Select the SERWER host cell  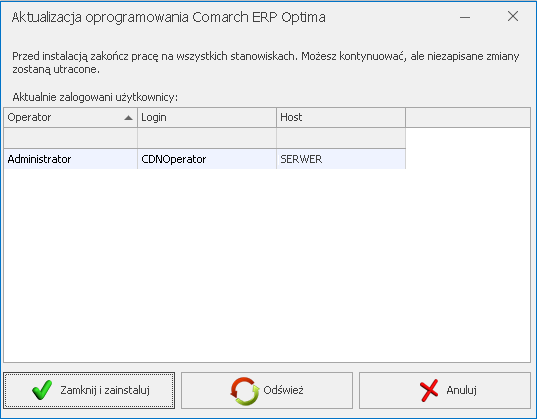[x=341, y=159]
